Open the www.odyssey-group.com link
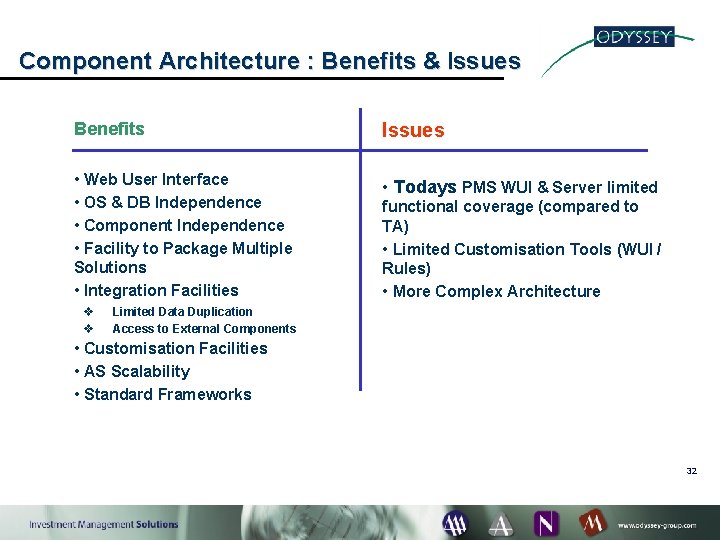 pos(657,525)
